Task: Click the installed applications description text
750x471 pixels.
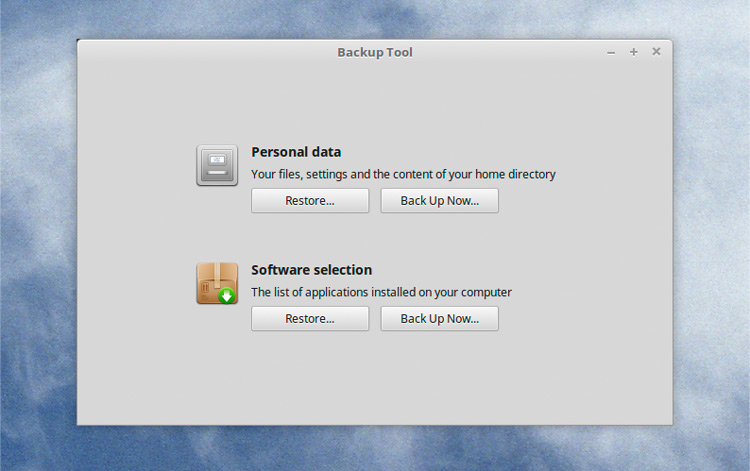Action: click(381, 292)
